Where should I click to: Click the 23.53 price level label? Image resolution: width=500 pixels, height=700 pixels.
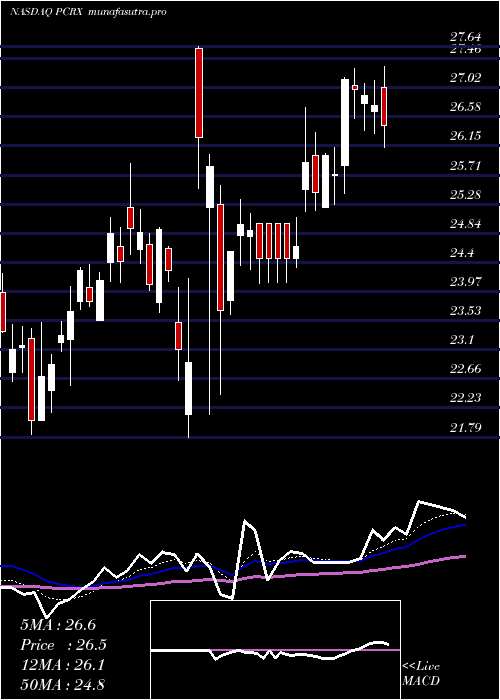pyautogui.click(x=466, y=311)
